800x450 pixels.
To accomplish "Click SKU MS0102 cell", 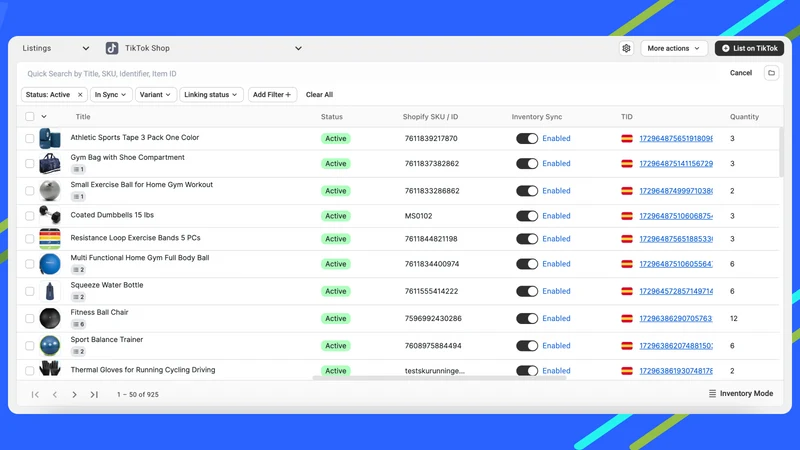I will click(x=418, y=216).
